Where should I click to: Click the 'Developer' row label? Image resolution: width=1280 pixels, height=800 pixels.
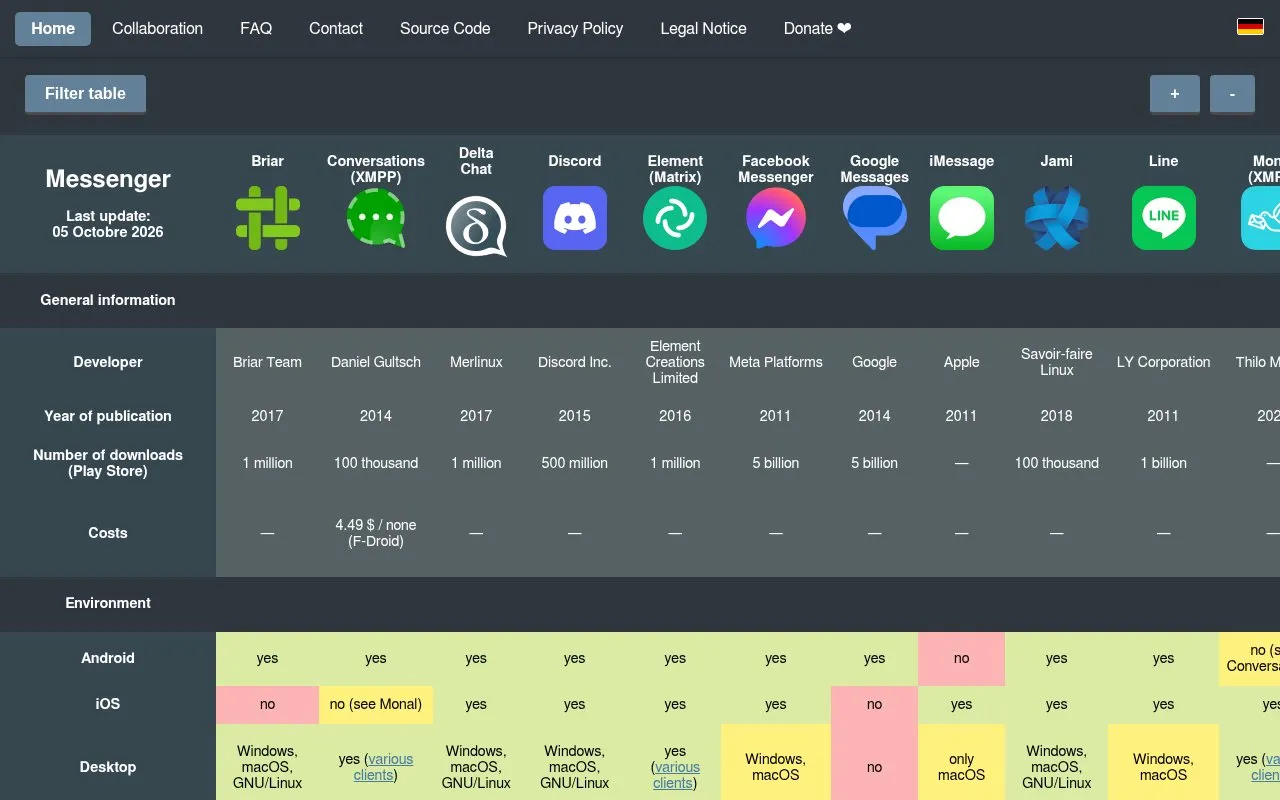[x=108, y=362]
